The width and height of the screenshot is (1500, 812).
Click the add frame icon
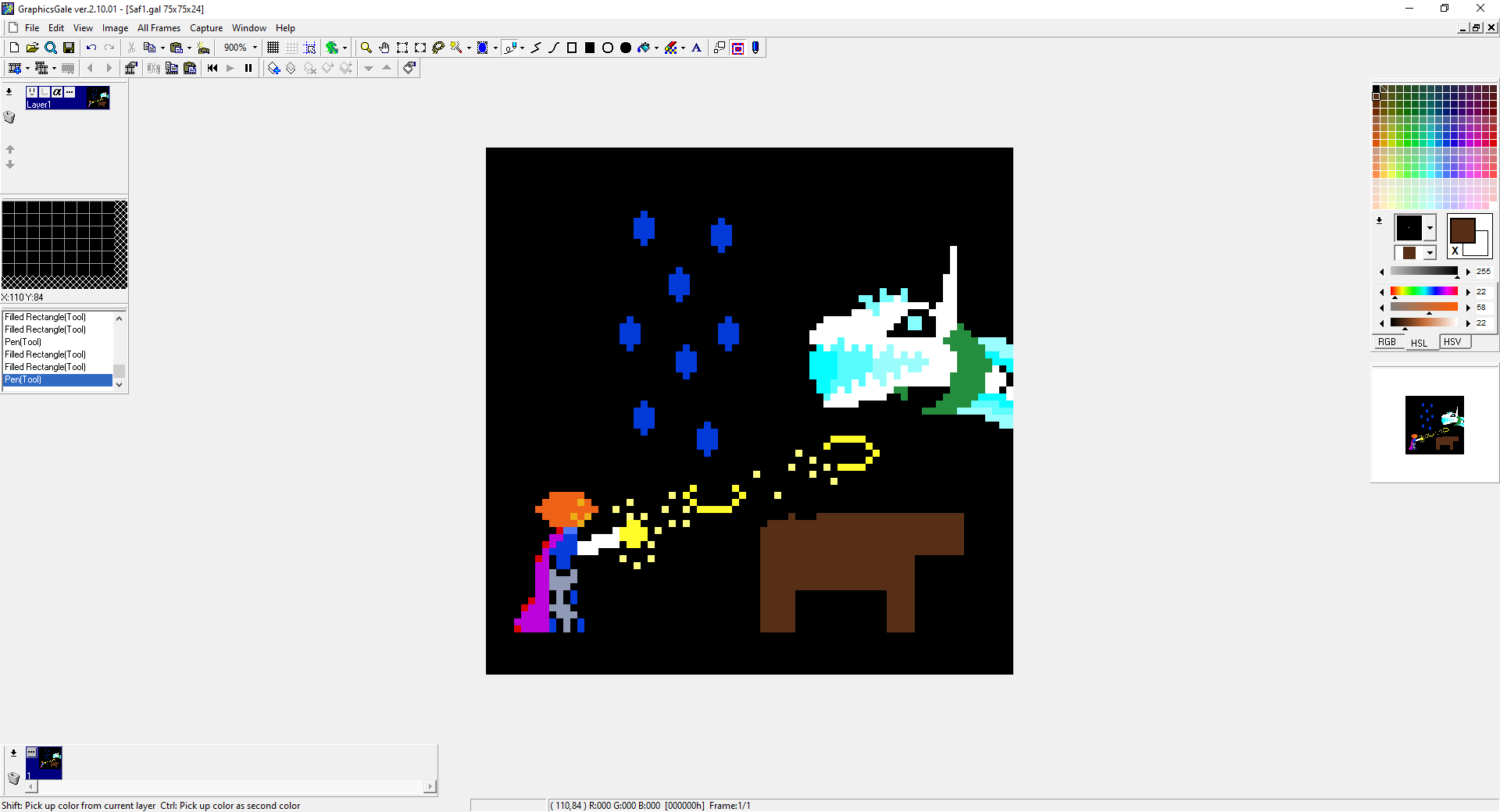click(x=14, y=68)
